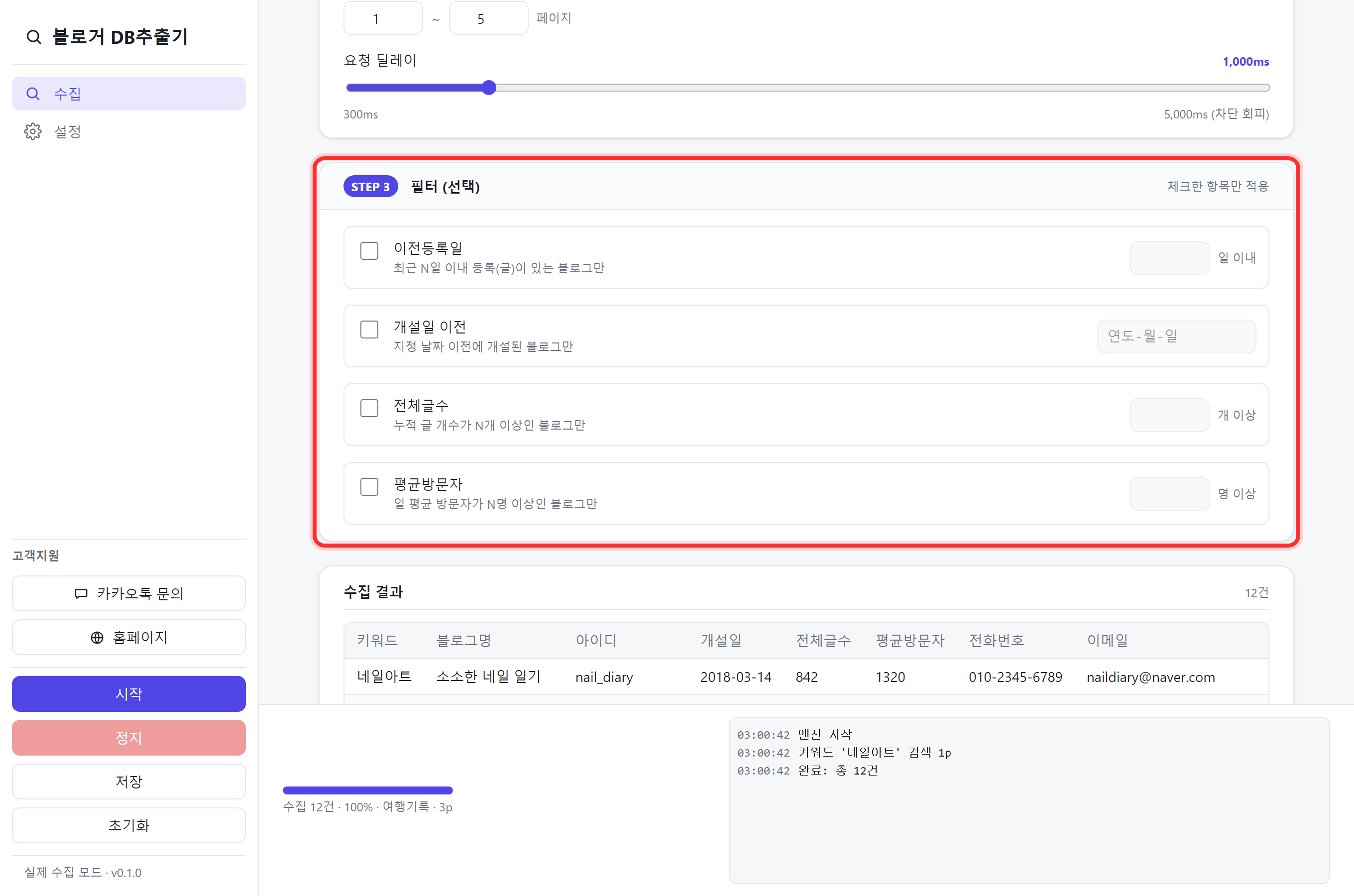The width and height of the screenshot is (1354, 896).
Task: Click the collection progress bar
Action: click(368, 791)
